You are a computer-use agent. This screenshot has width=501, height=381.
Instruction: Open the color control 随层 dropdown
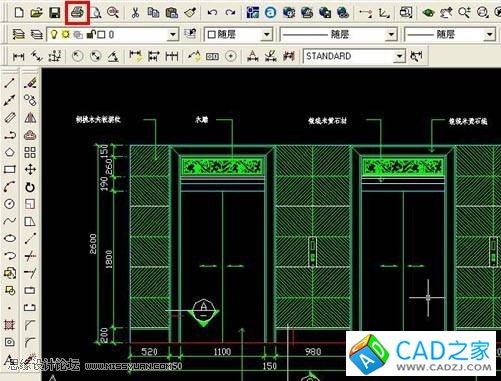(x=267, y=34)
